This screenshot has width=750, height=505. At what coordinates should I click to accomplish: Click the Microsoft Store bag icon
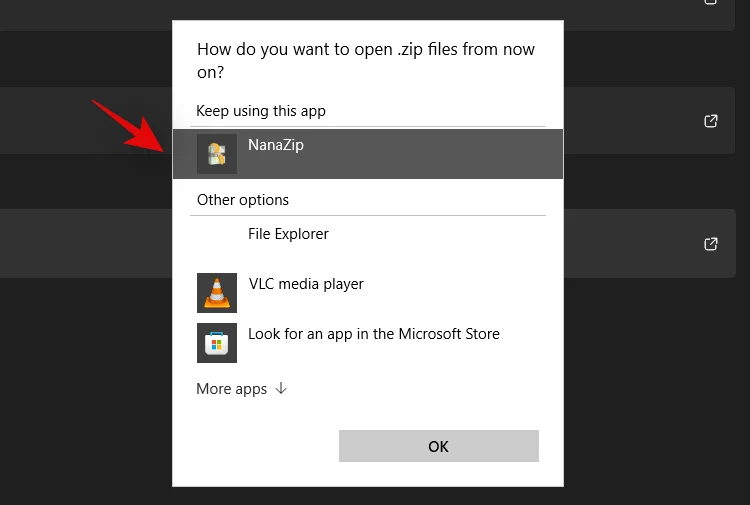click(217, 343)
